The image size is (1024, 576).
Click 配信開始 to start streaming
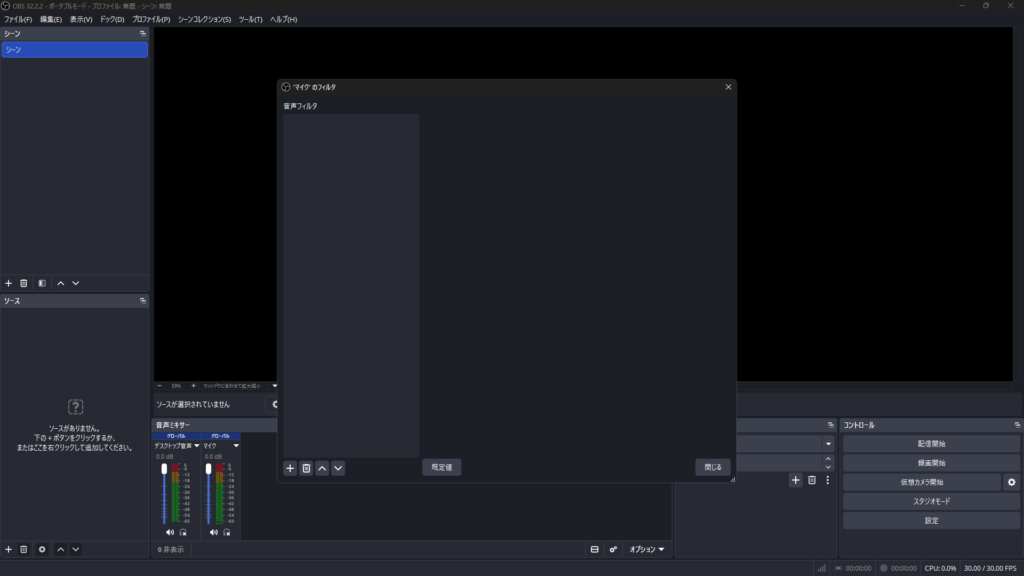pos(931,444)
